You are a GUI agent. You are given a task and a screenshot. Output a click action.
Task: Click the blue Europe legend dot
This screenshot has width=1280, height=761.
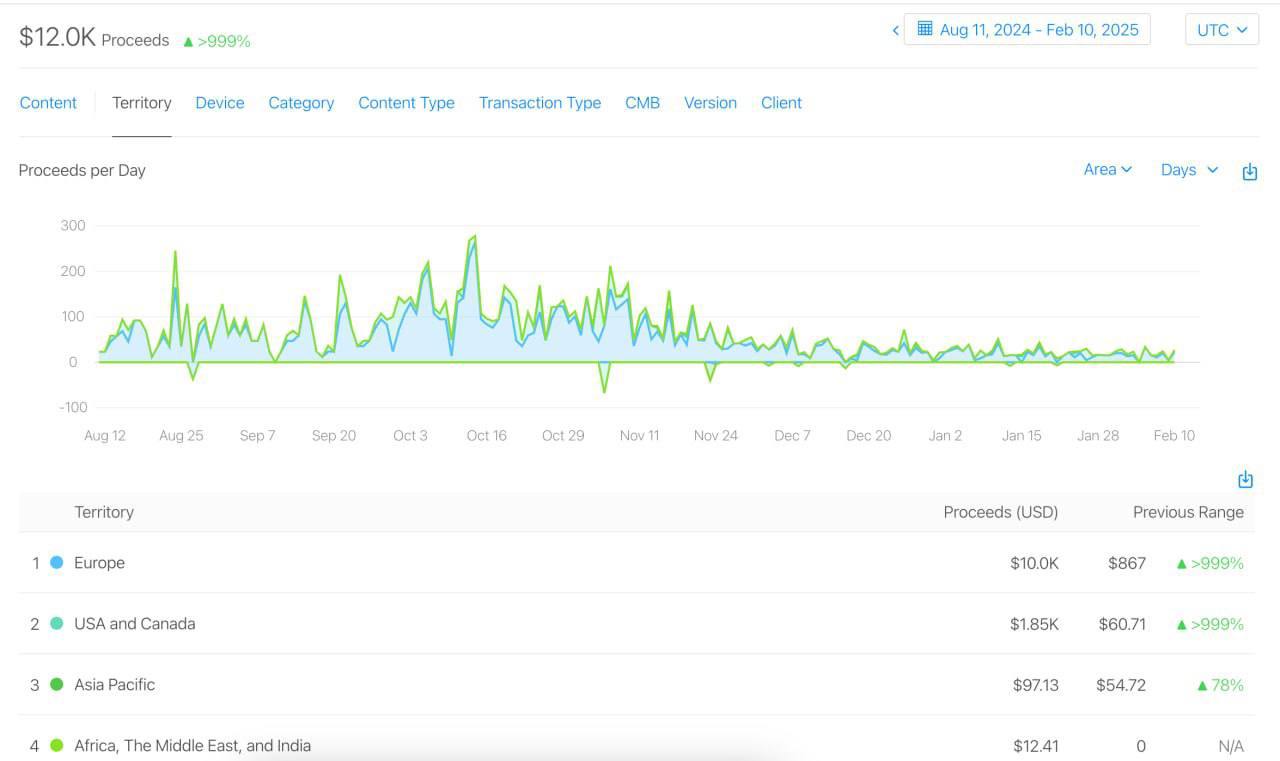pyautogui.click(x=58, y=562)
